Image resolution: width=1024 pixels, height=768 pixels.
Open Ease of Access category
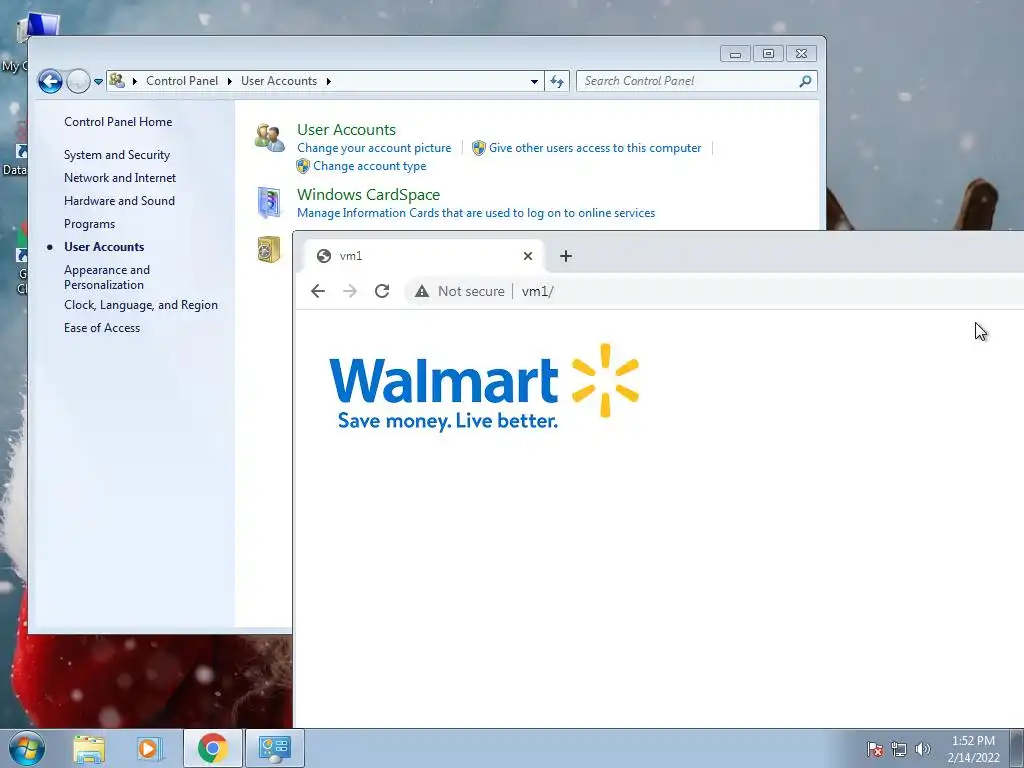(x=102, y=328)
